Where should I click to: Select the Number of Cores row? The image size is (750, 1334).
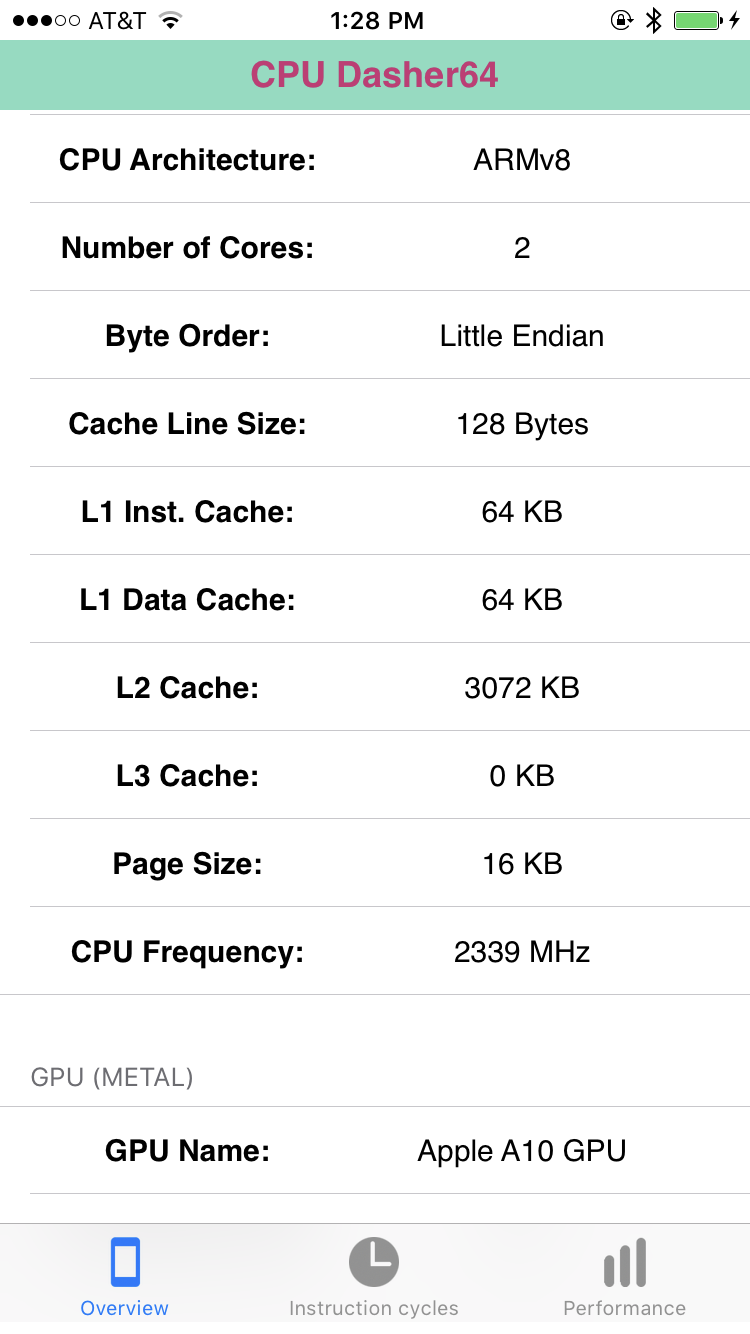click(375, 247)
